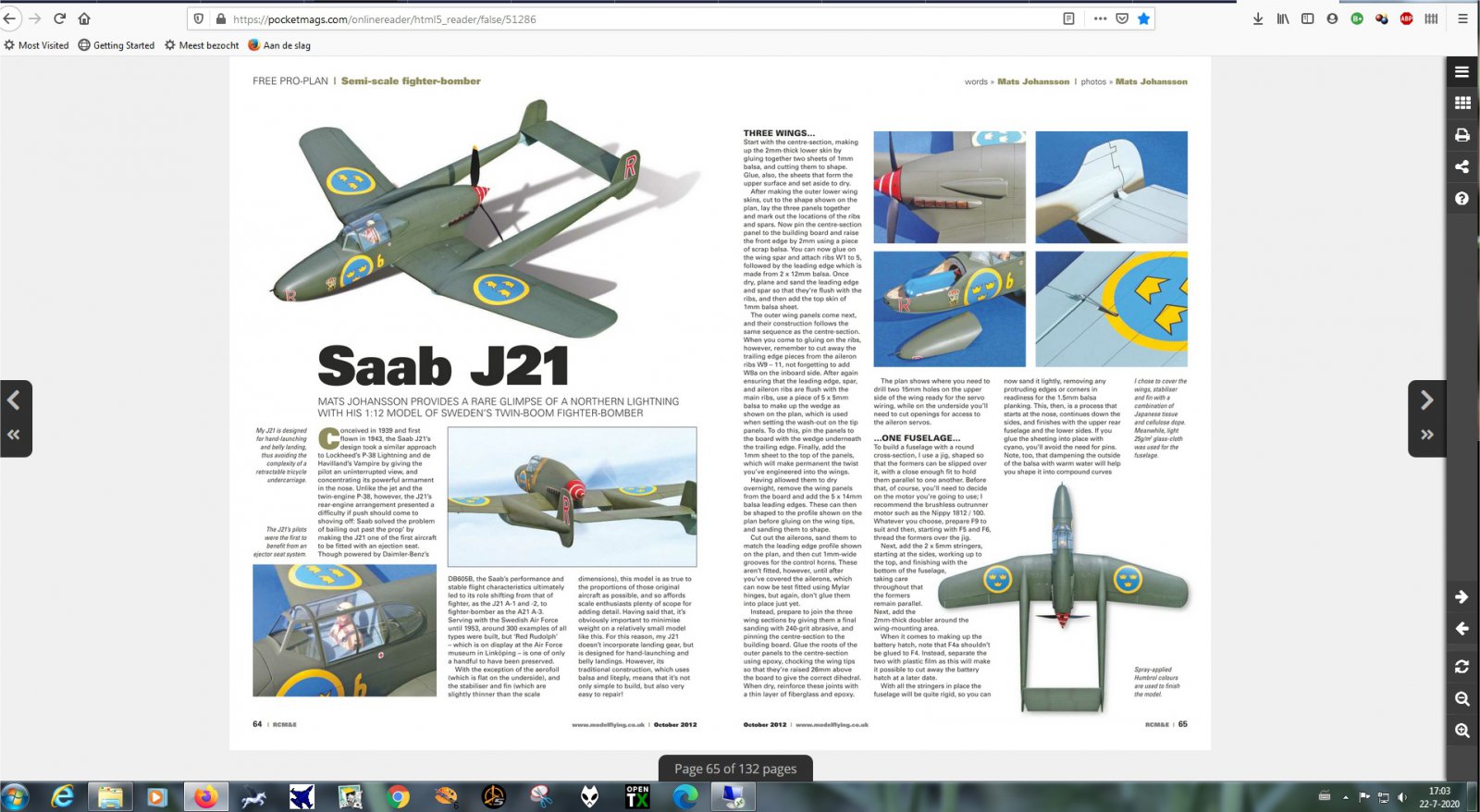Viewport: 1480px width, 812px height.
Task: Open the Aan de slag bookmark
Action: pos(279,45)
